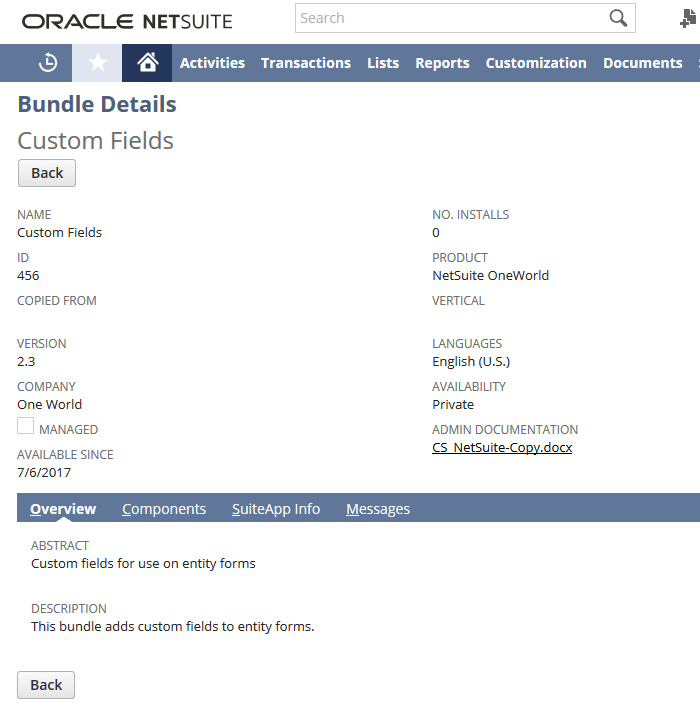Click the Oracle NetSuite logo
The width and height of the screenshot is (700, 710).
click(x=127, y=21)
